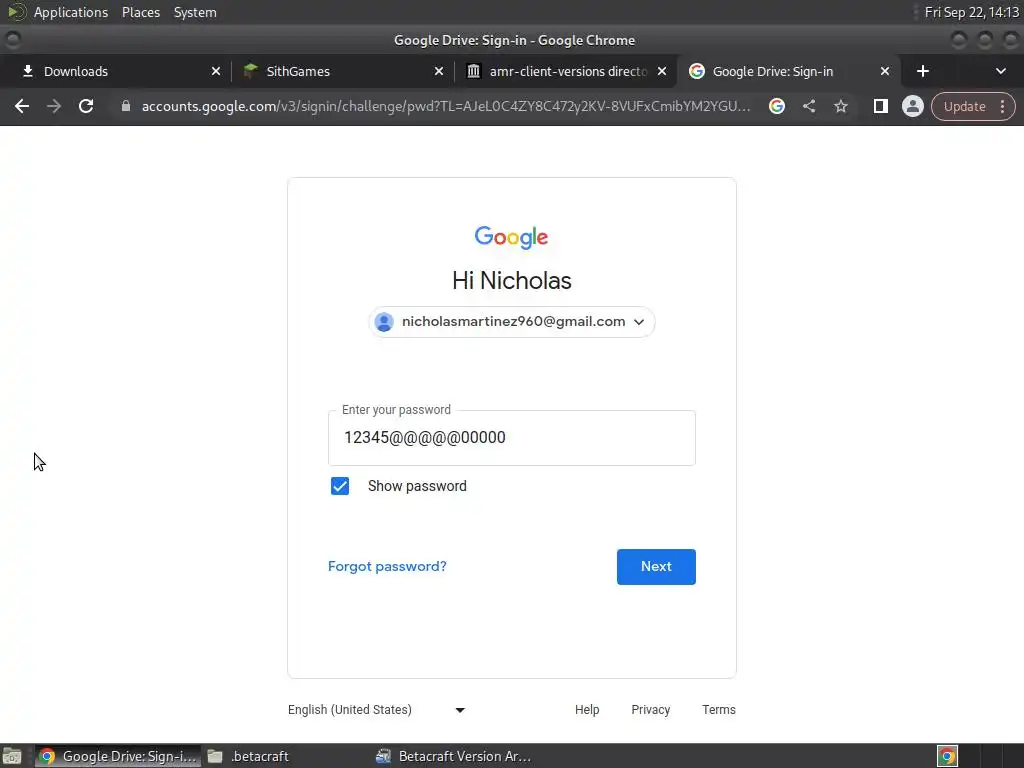Click the address bar URL
This screenshot has width=1024, height=768.
[445, 106]
